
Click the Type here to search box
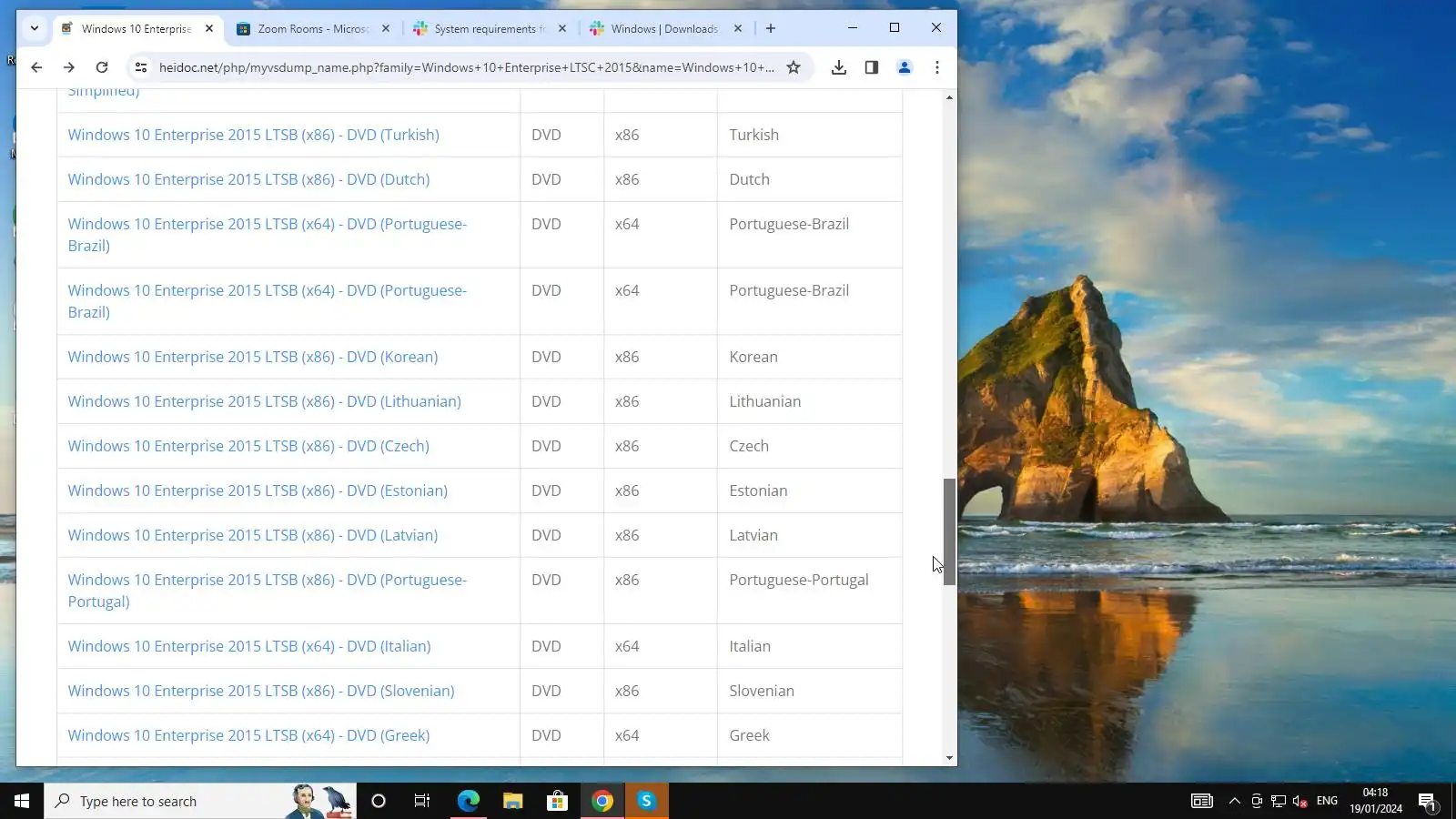[x=200, y=801]
